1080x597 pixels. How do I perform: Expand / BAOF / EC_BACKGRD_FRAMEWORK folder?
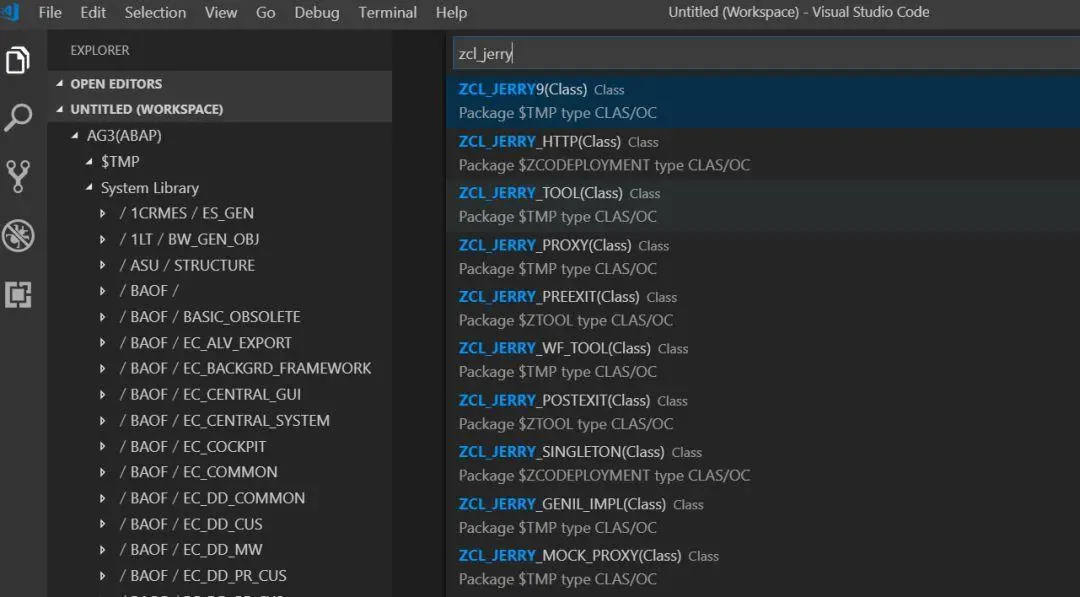(103, 368)
